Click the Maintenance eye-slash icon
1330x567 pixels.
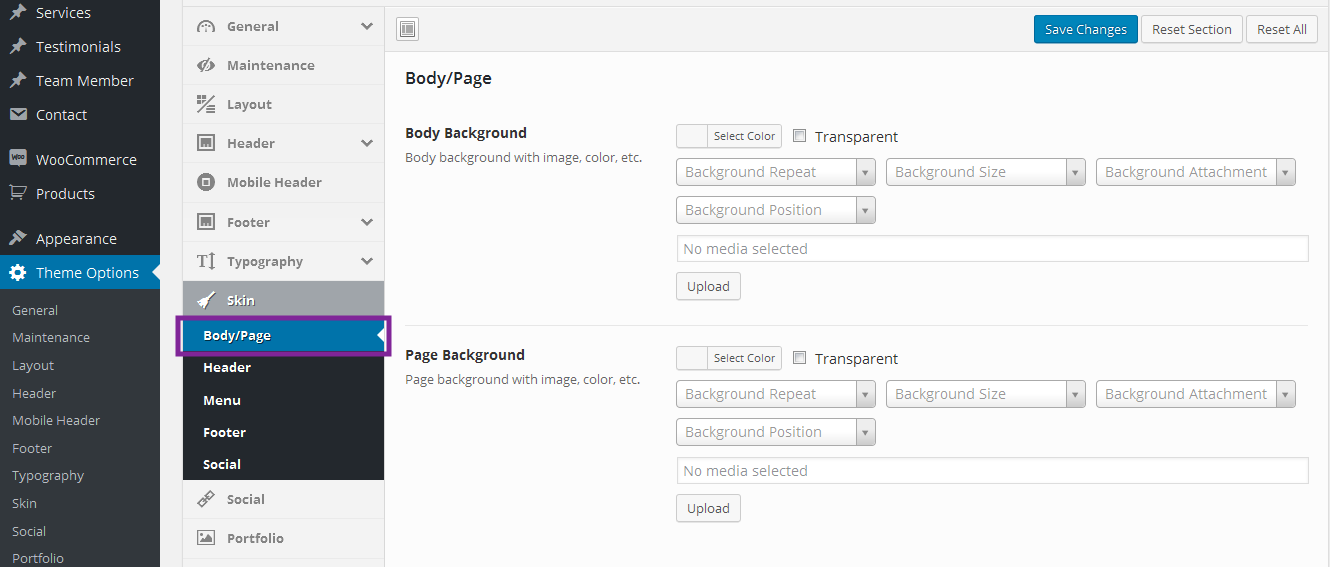click(x=206, y=65)
